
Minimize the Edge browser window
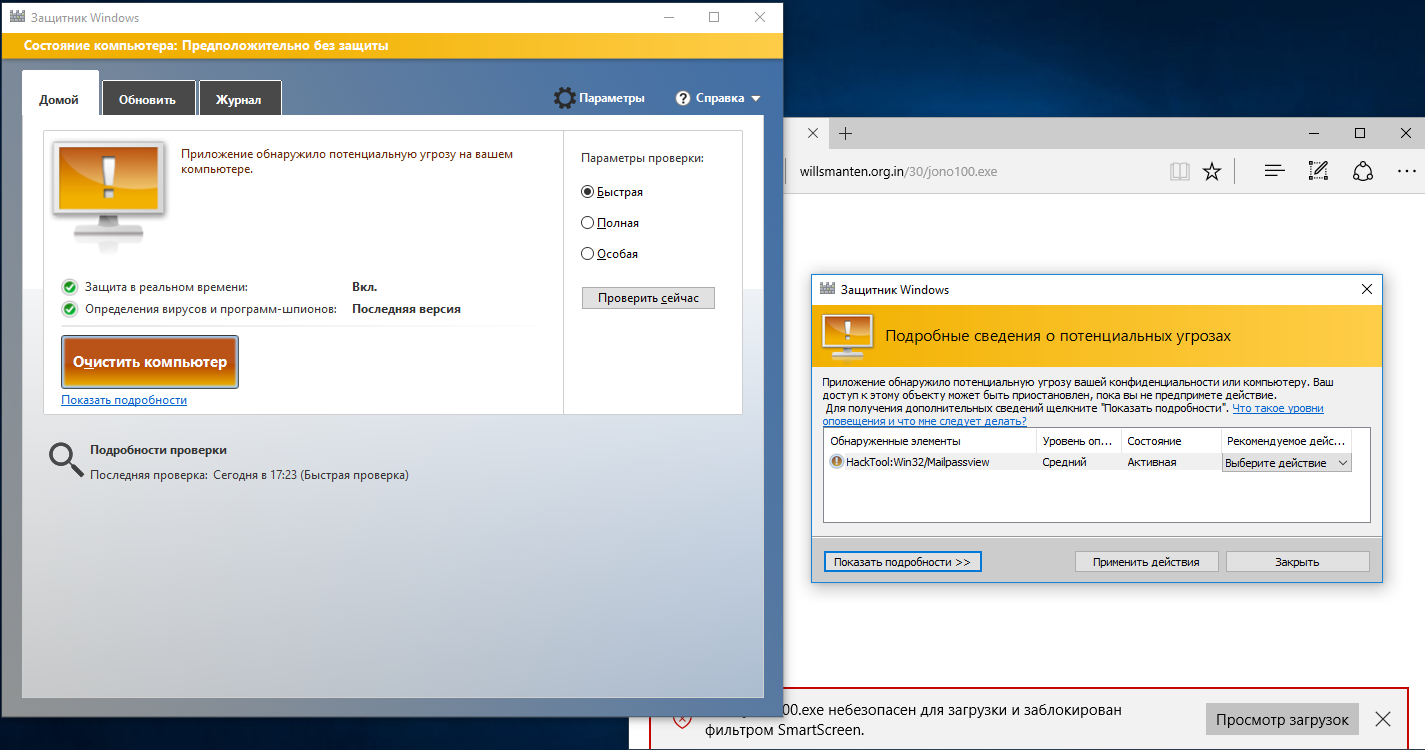click(x=1314, y=133)
